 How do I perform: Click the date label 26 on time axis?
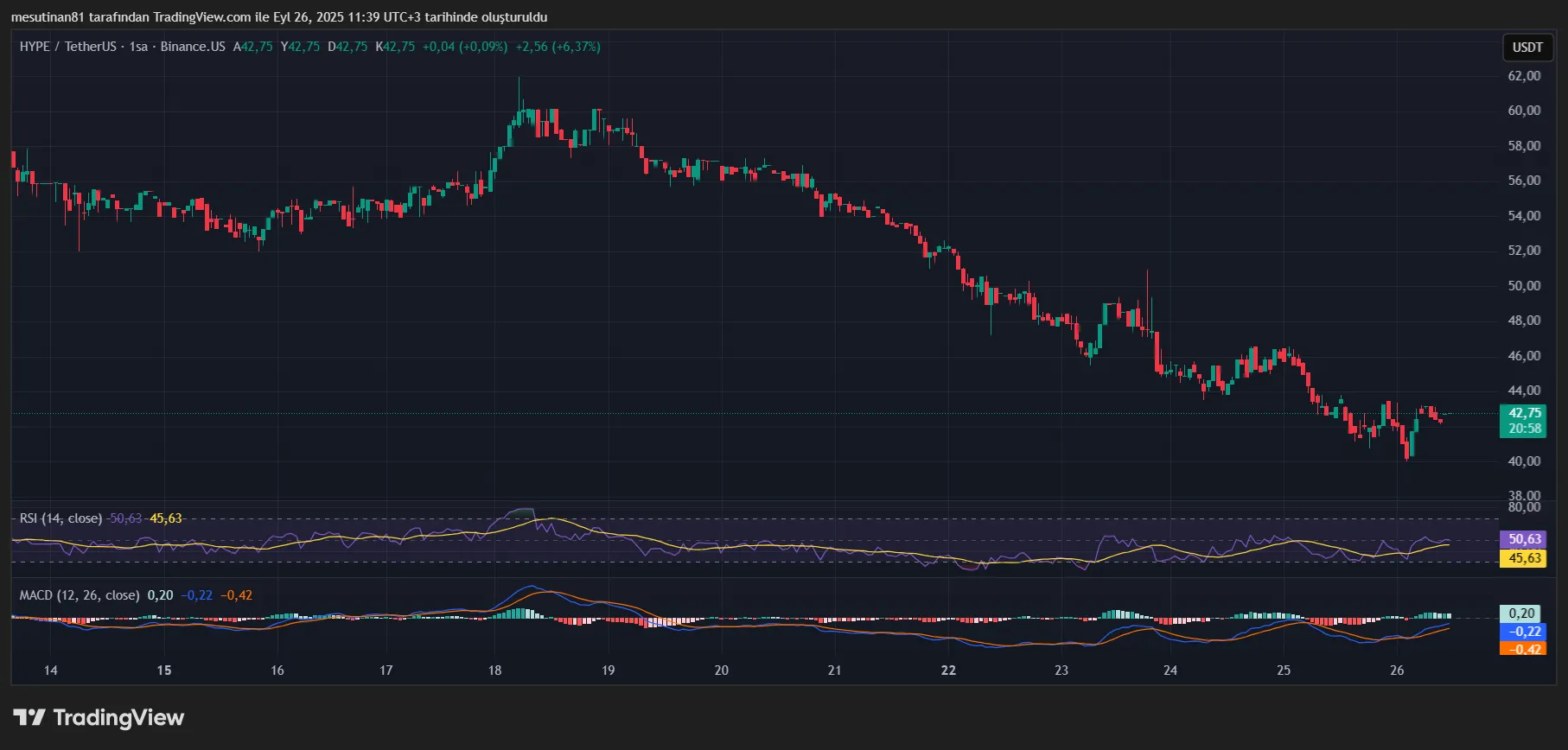(x=1397, y=671)
